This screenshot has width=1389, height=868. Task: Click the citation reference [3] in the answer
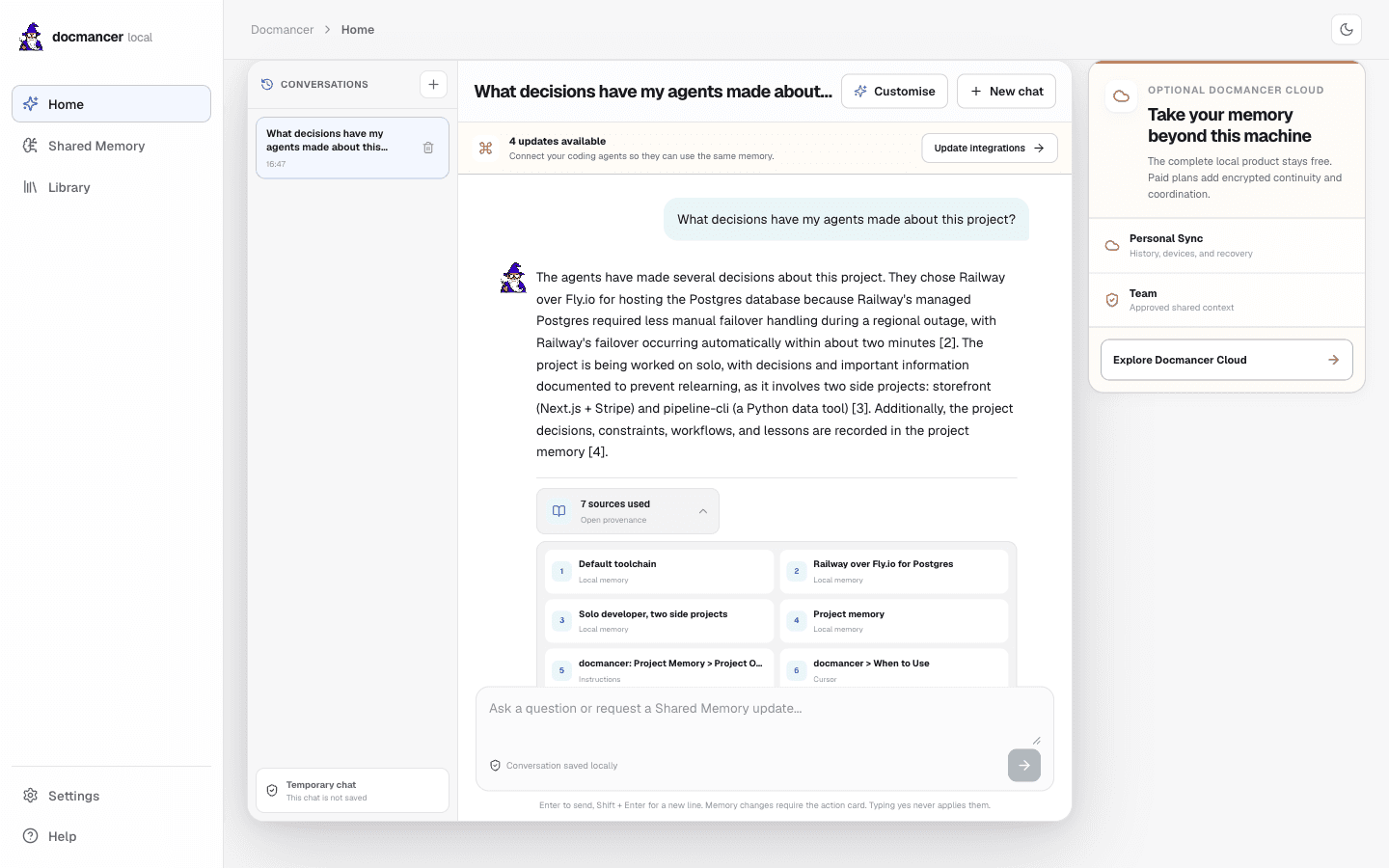coord(860,409)
